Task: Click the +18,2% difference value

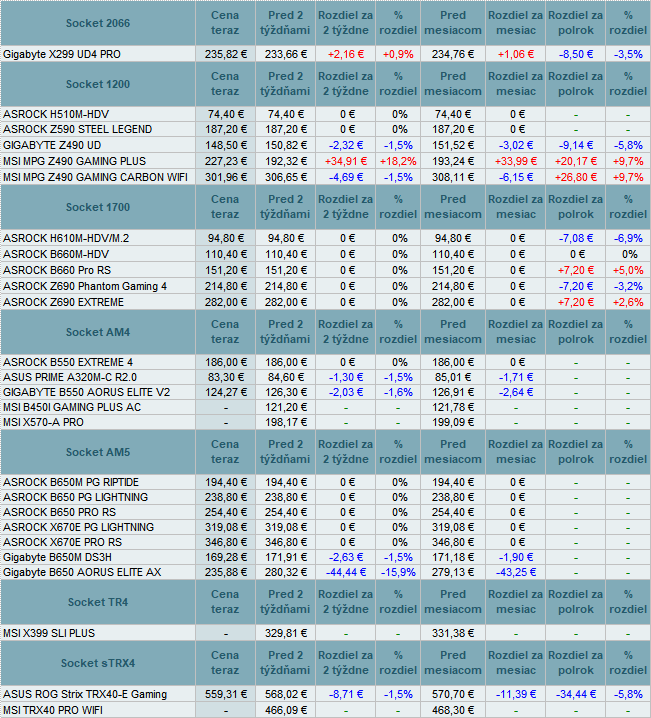Action: tap(400, 161)
